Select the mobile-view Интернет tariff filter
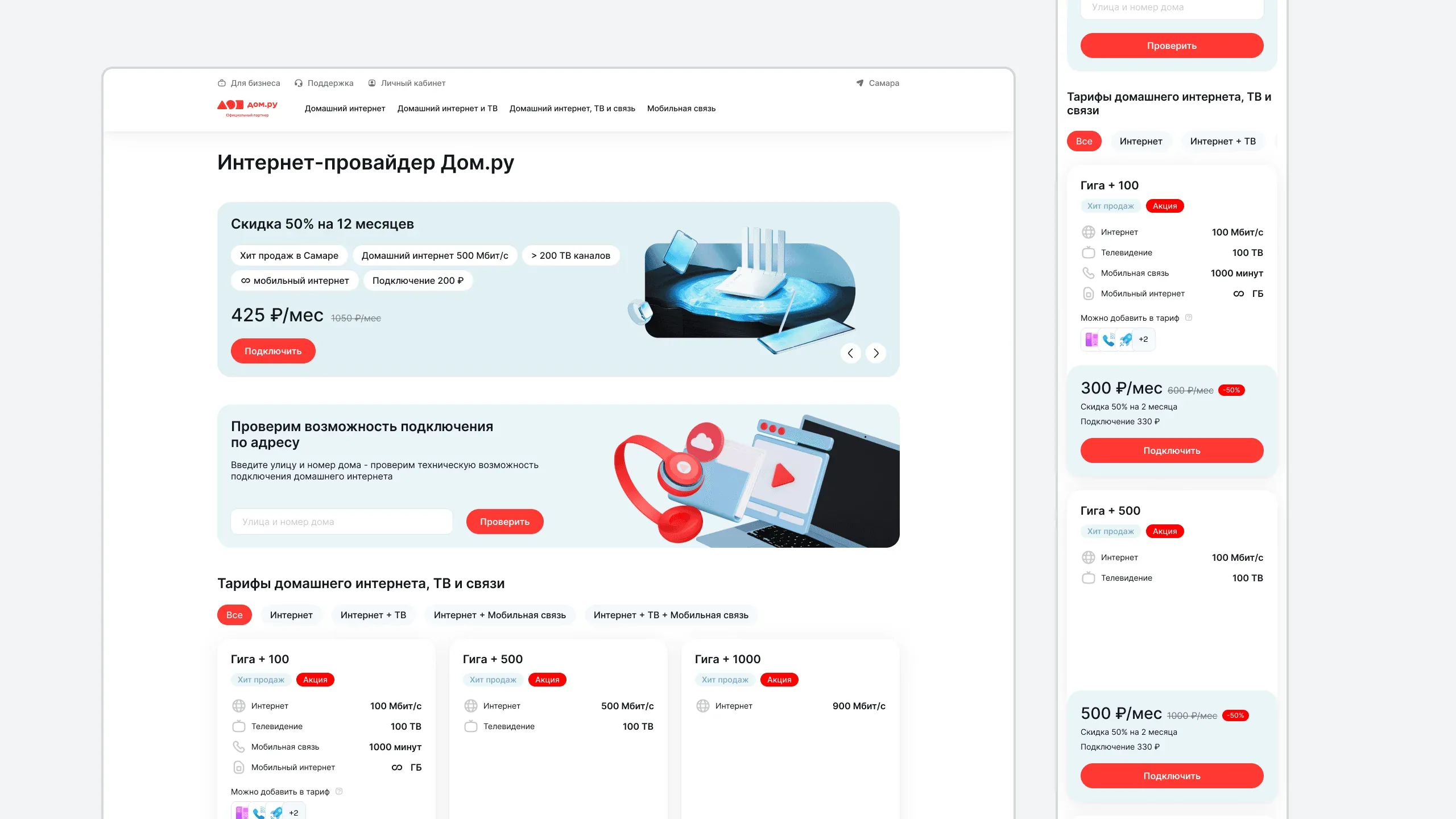This screenshot has height=819, width=1456. (x=1141, y=141)
